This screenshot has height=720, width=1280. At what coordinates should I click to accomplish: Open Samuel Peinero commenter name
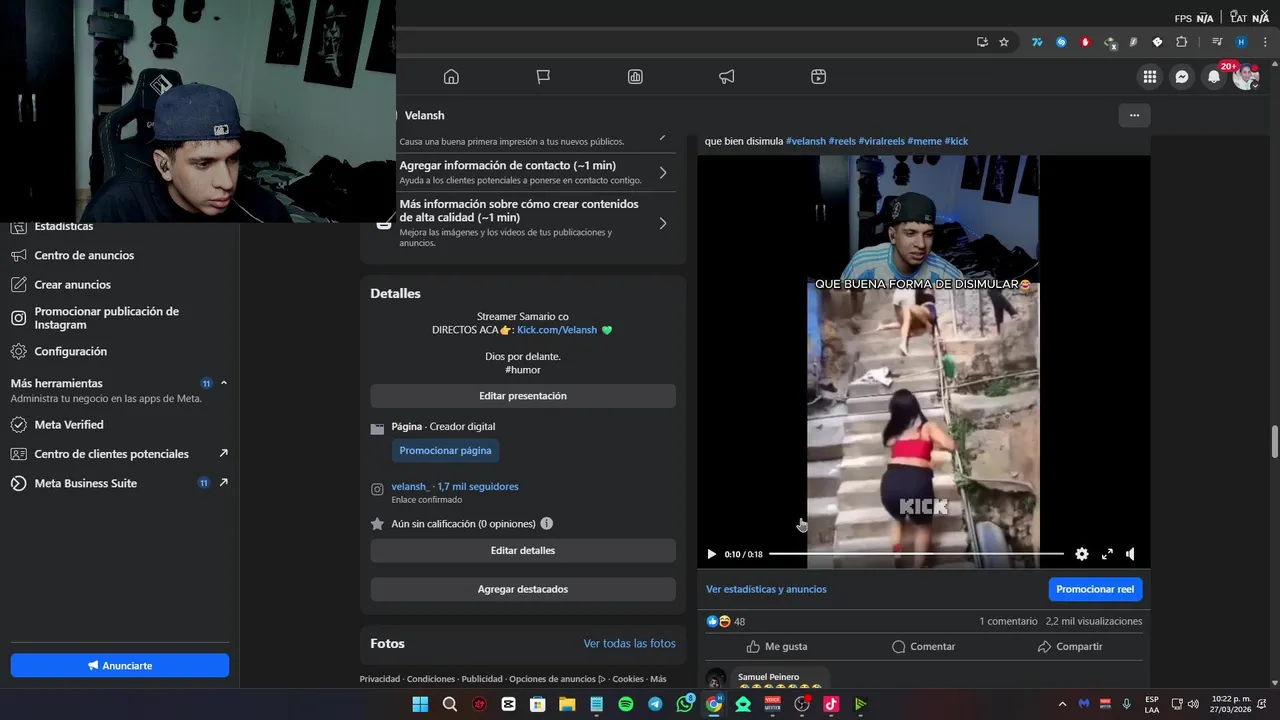click(x=768, y=677)
